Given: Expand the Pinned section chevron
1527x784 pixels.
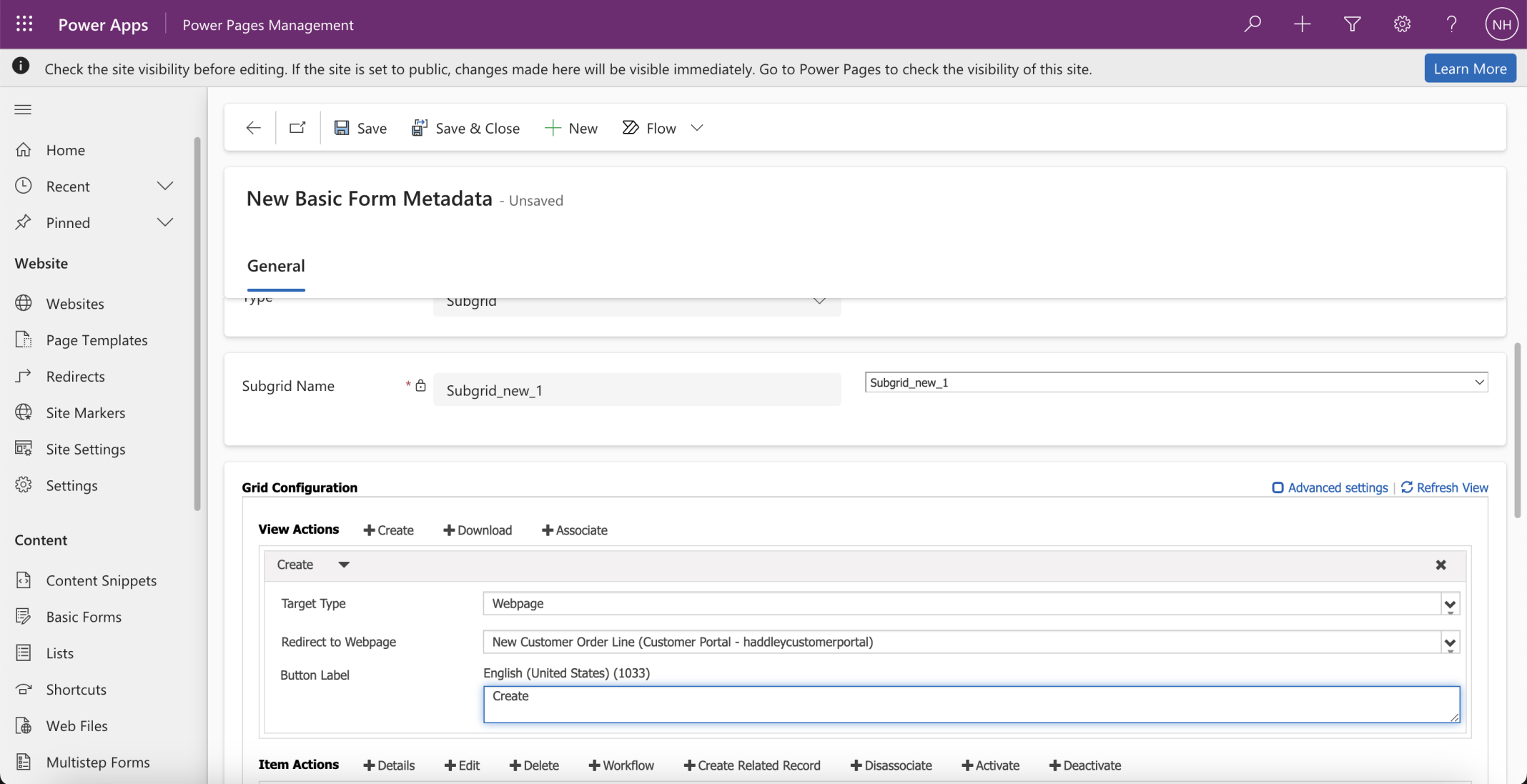Looking at the screenshot, I should [x=165, y=222].
